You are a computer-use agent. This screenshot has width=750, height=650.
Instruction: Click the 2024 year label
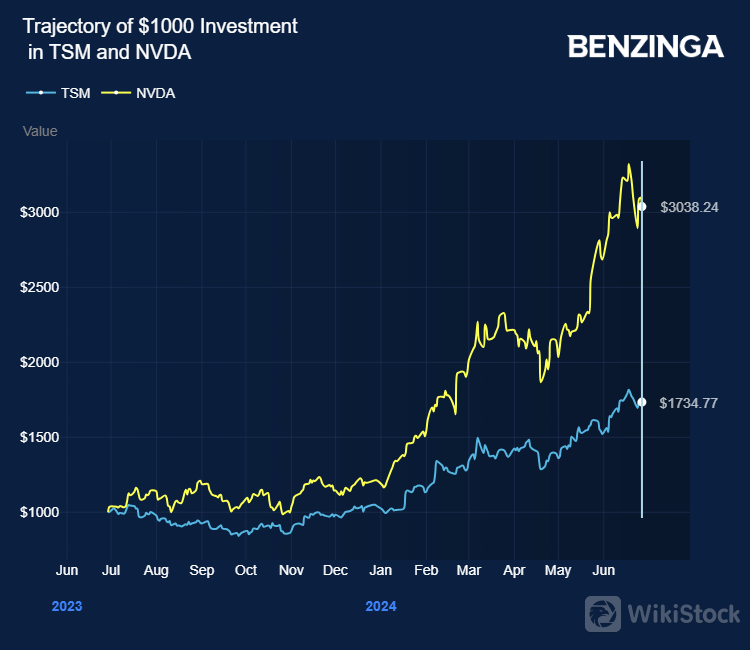click(x=380, y=606)
